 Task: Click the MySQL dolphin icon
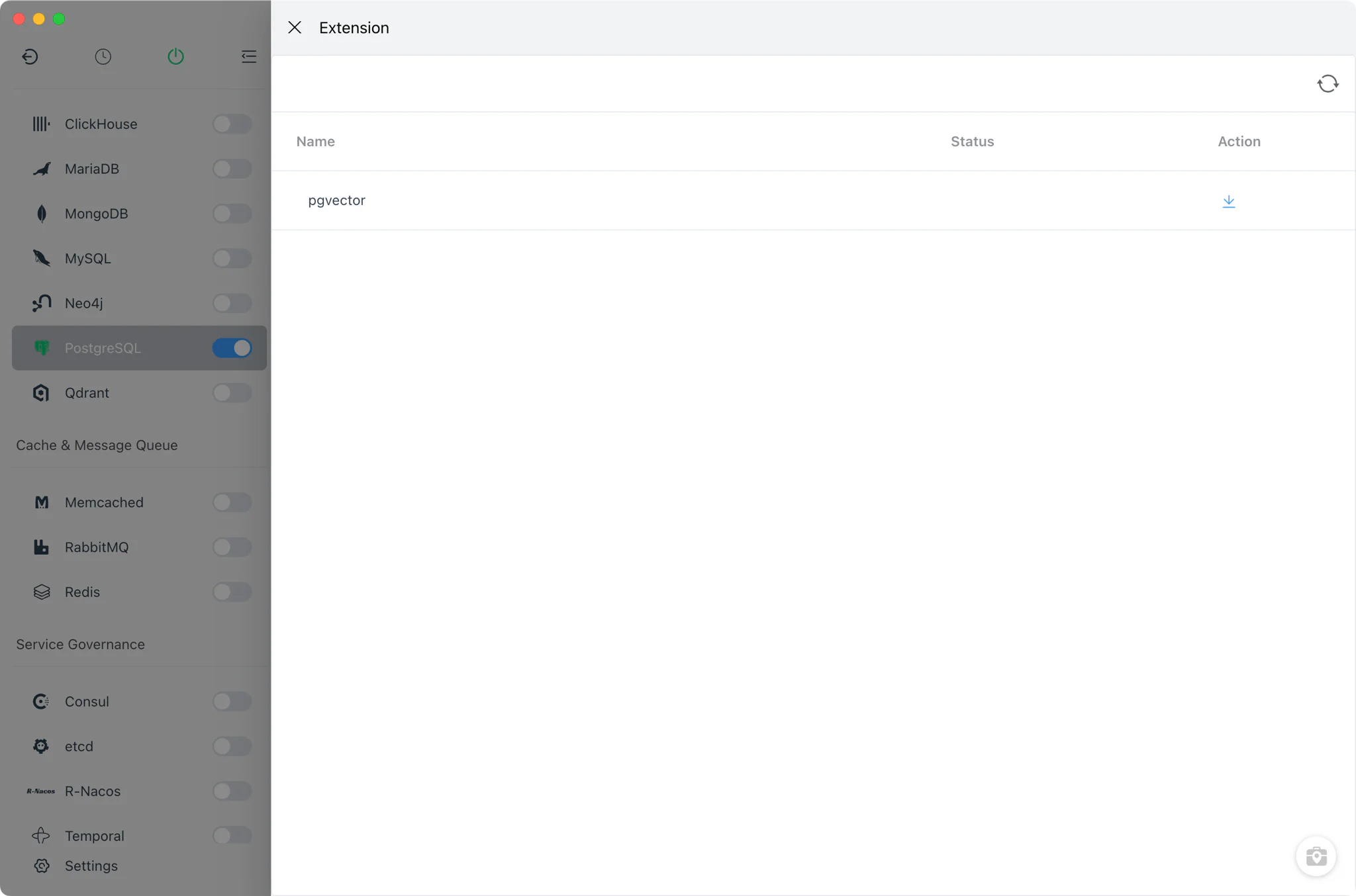click(41, 258)
